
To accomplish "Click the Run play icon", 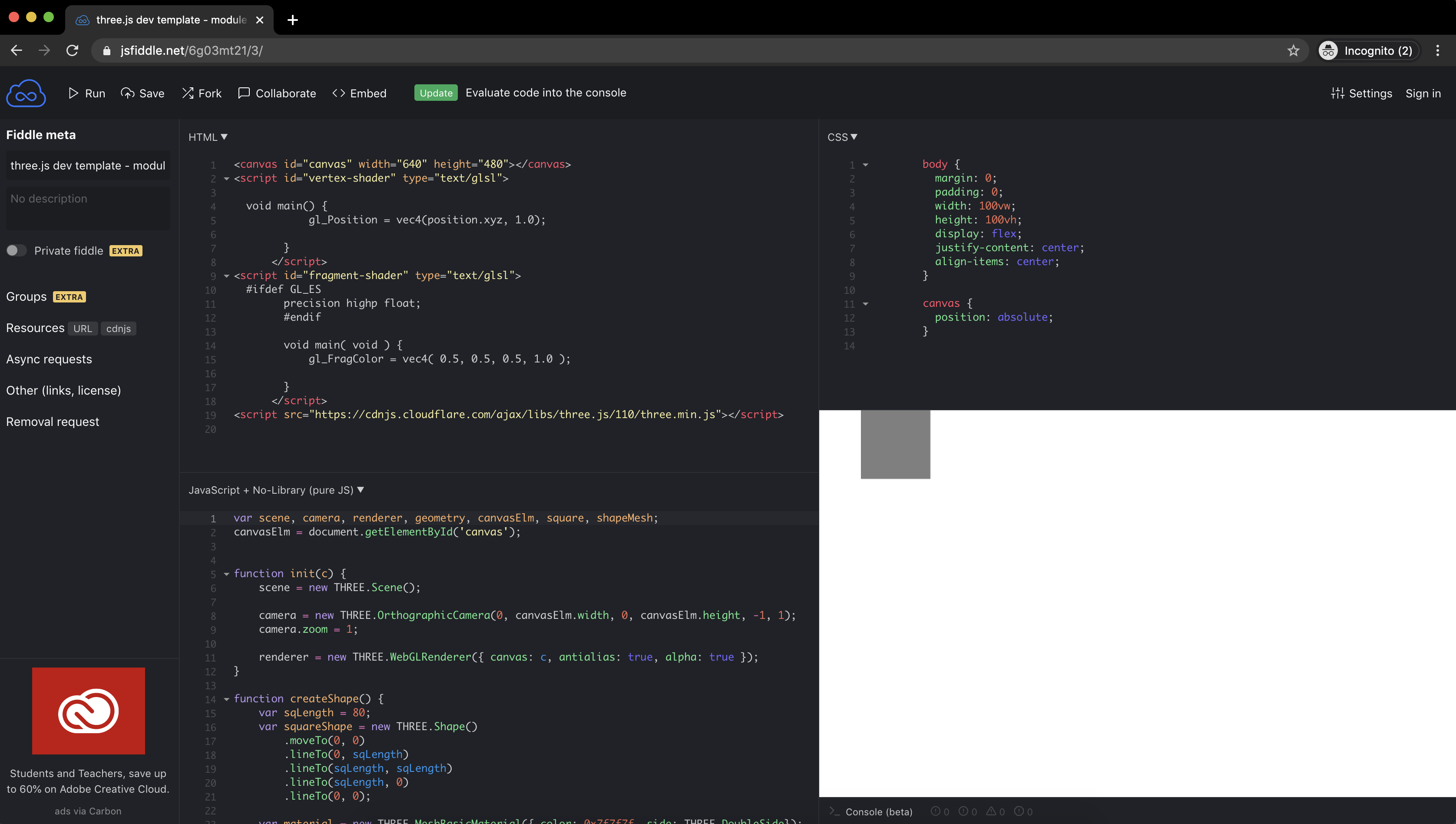I will tap(73, 93).
